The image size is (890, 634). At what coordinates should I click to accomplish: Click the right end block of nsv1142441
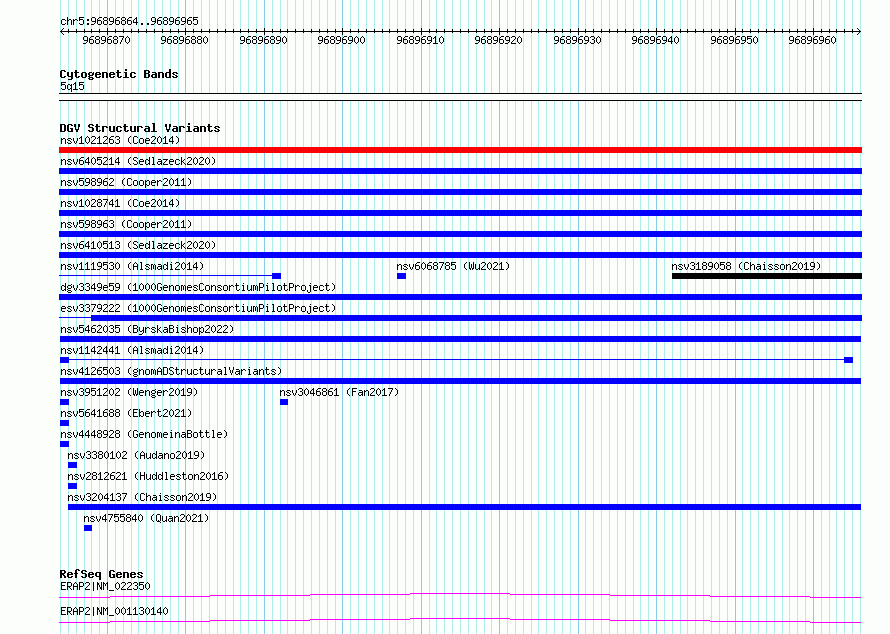849,360
